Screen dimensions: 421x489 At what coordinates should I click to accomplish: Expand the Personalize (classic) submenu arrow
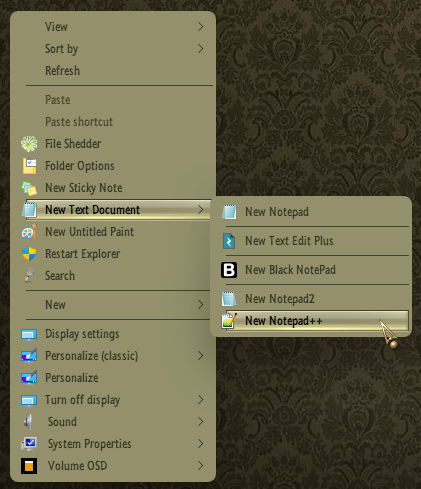pos(200,356)
